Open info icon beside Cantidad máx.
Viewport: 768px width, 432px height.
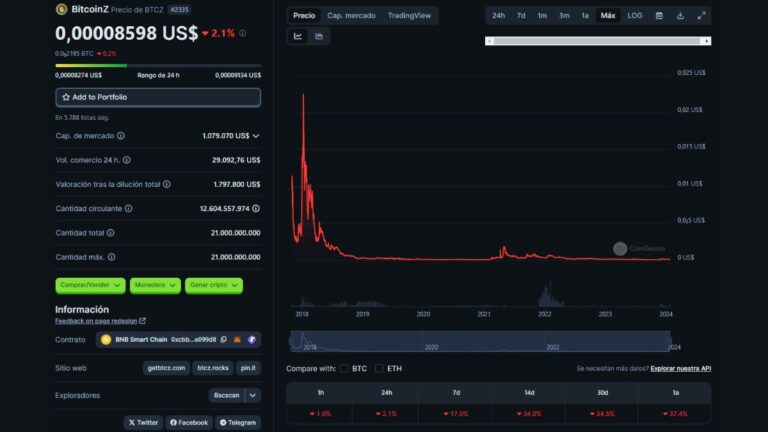click(112, 257)
